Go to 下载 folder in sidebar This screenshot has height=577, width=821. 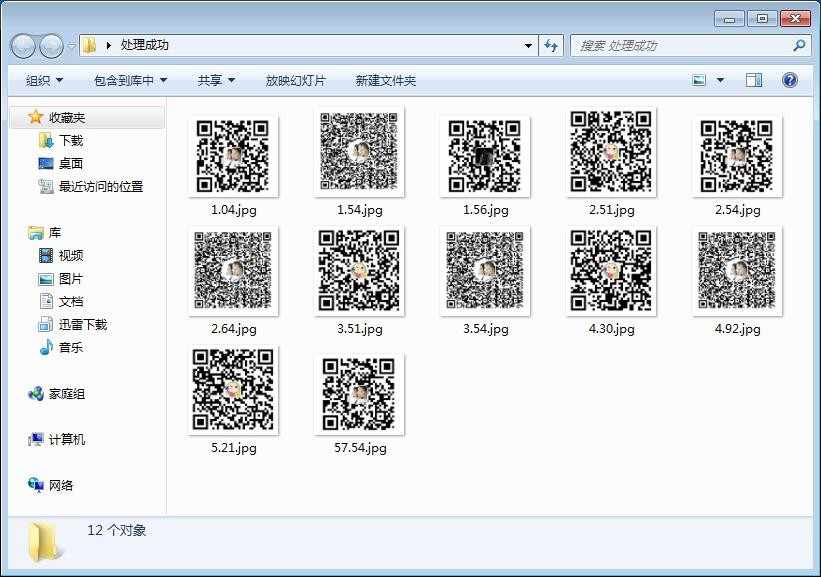click(x=71, y=140)
